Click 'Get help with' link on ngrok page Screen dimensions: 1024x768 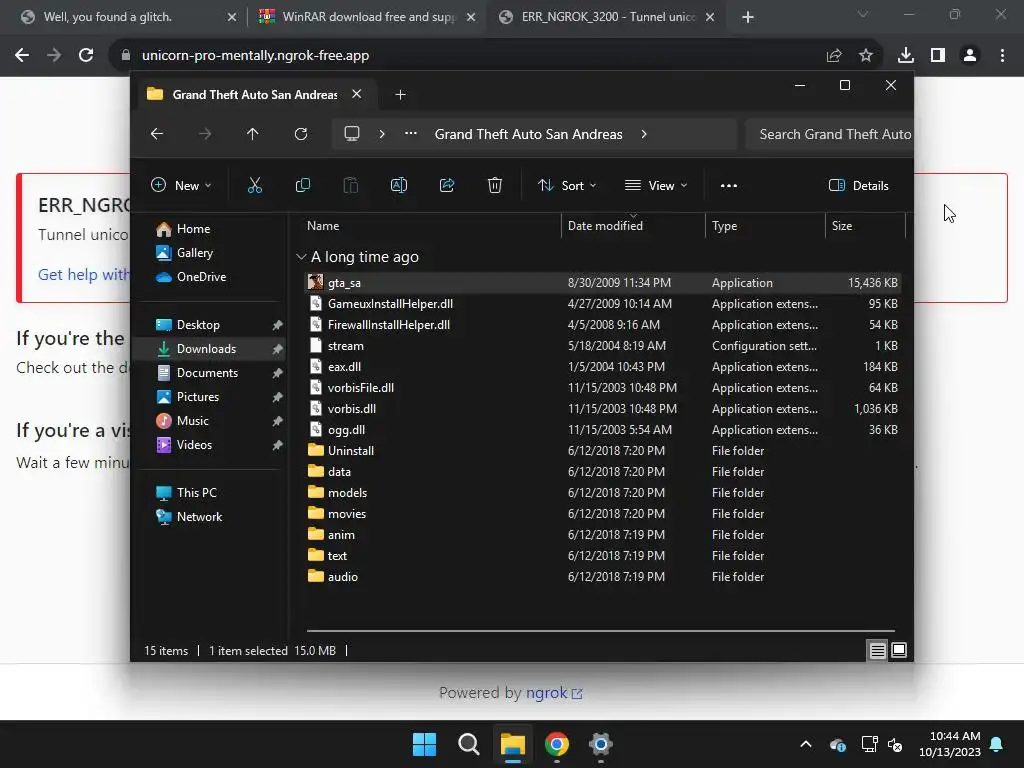pos(84,274)
